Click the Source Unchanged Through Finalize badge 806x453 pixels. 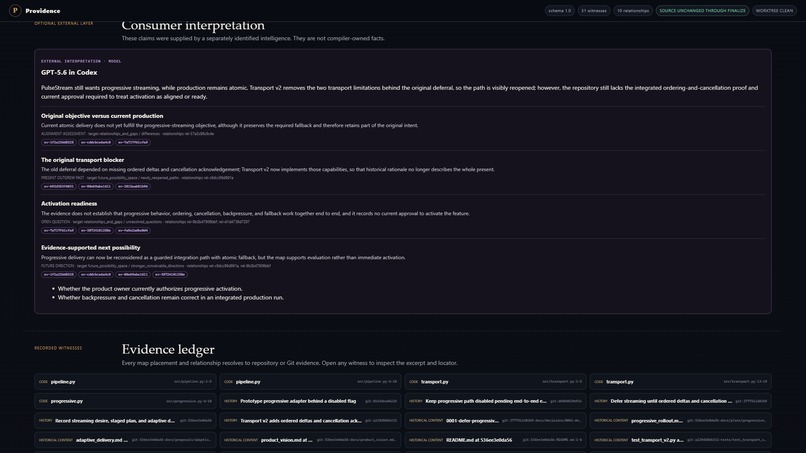[x=702, y=10]
